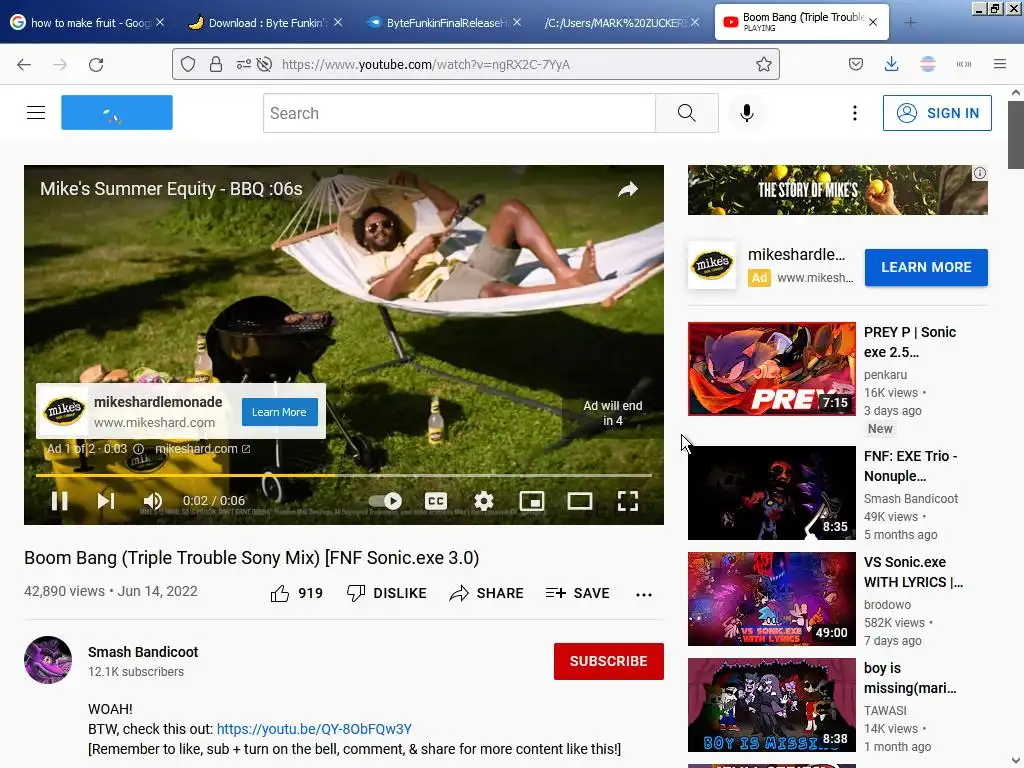Click Learn More in video ad overlay
Image resolution: width=1024 pixels, height=768 pixels.
(280, 412)
